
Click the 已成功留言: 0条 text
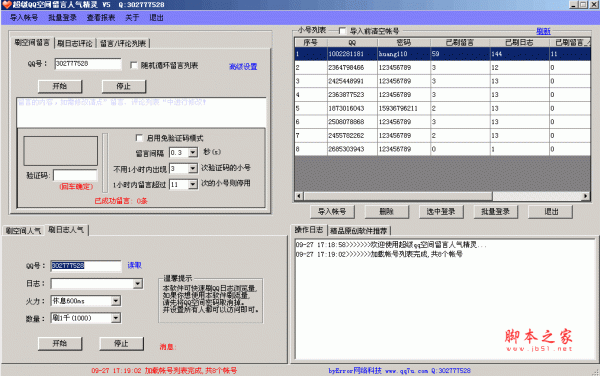(x=121, y=201)
